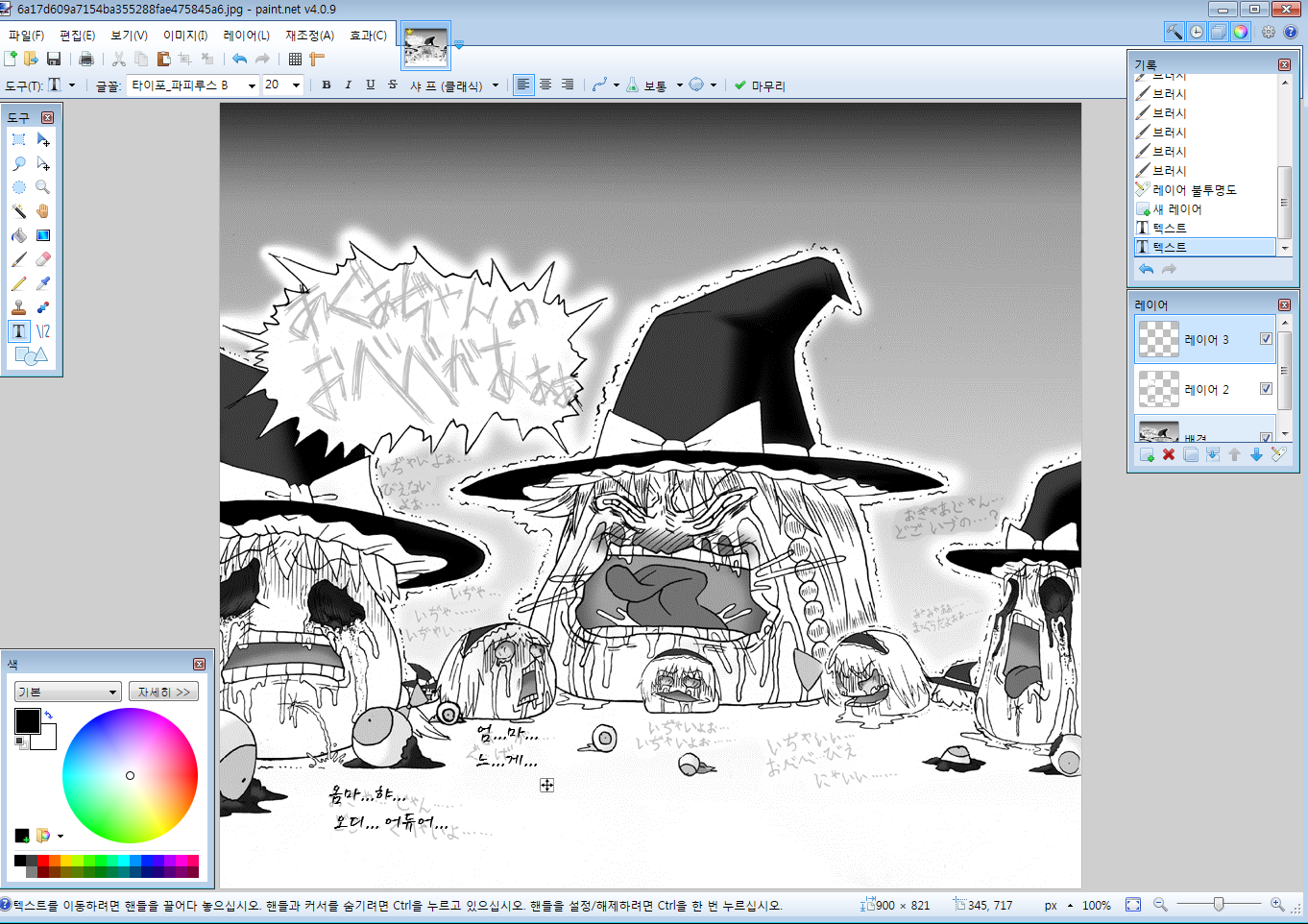Select the Rectangle Select tool

[19, 139]
